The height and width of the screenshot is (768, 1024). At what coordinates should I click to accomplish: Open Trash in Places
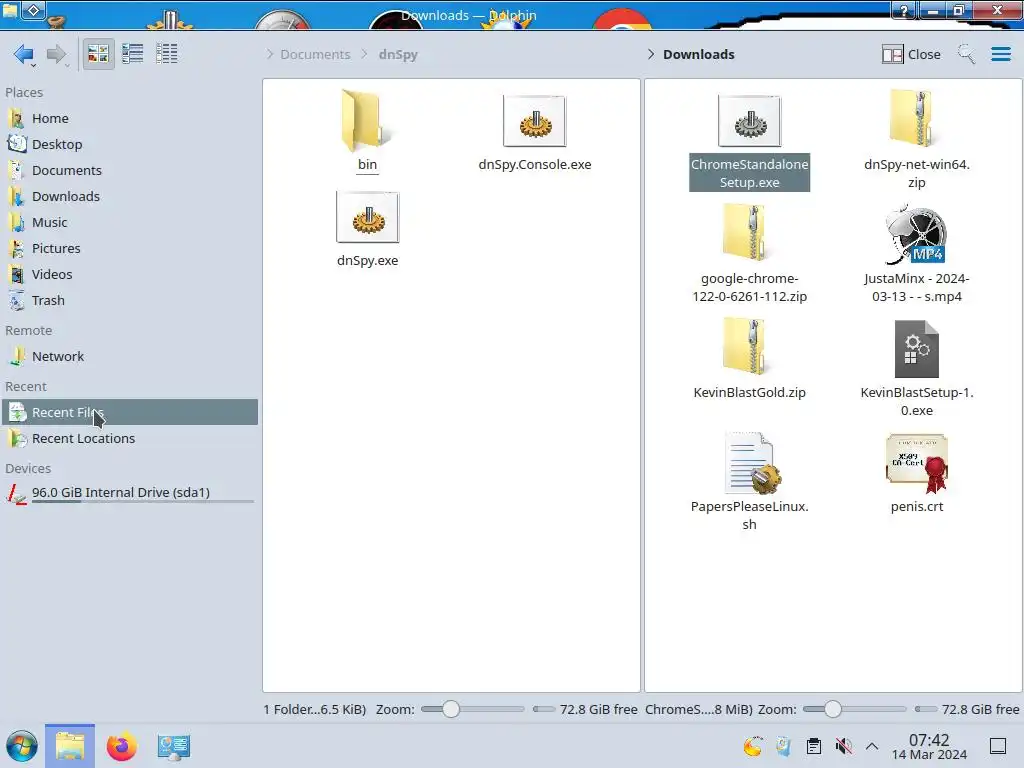click(x=129, y=300)
